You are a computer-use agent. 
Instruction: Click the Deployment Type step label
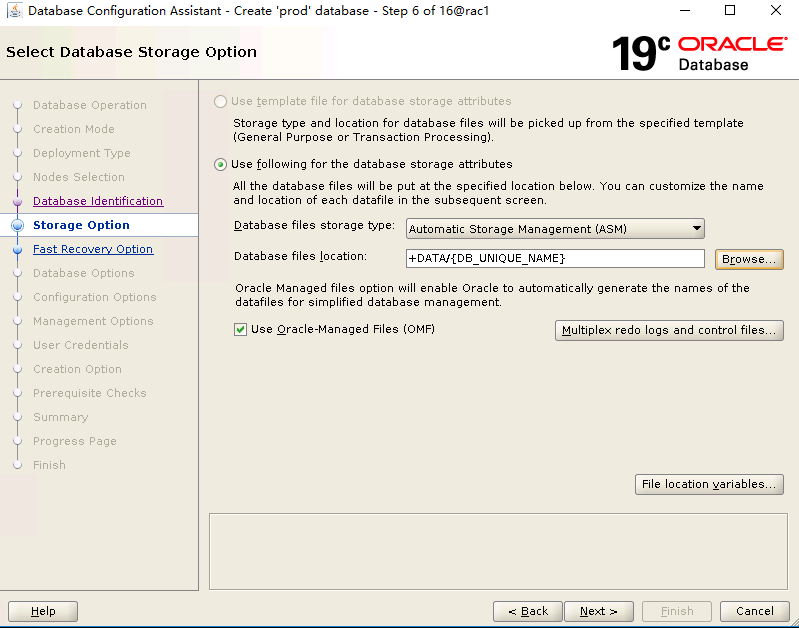coord(82,153)
